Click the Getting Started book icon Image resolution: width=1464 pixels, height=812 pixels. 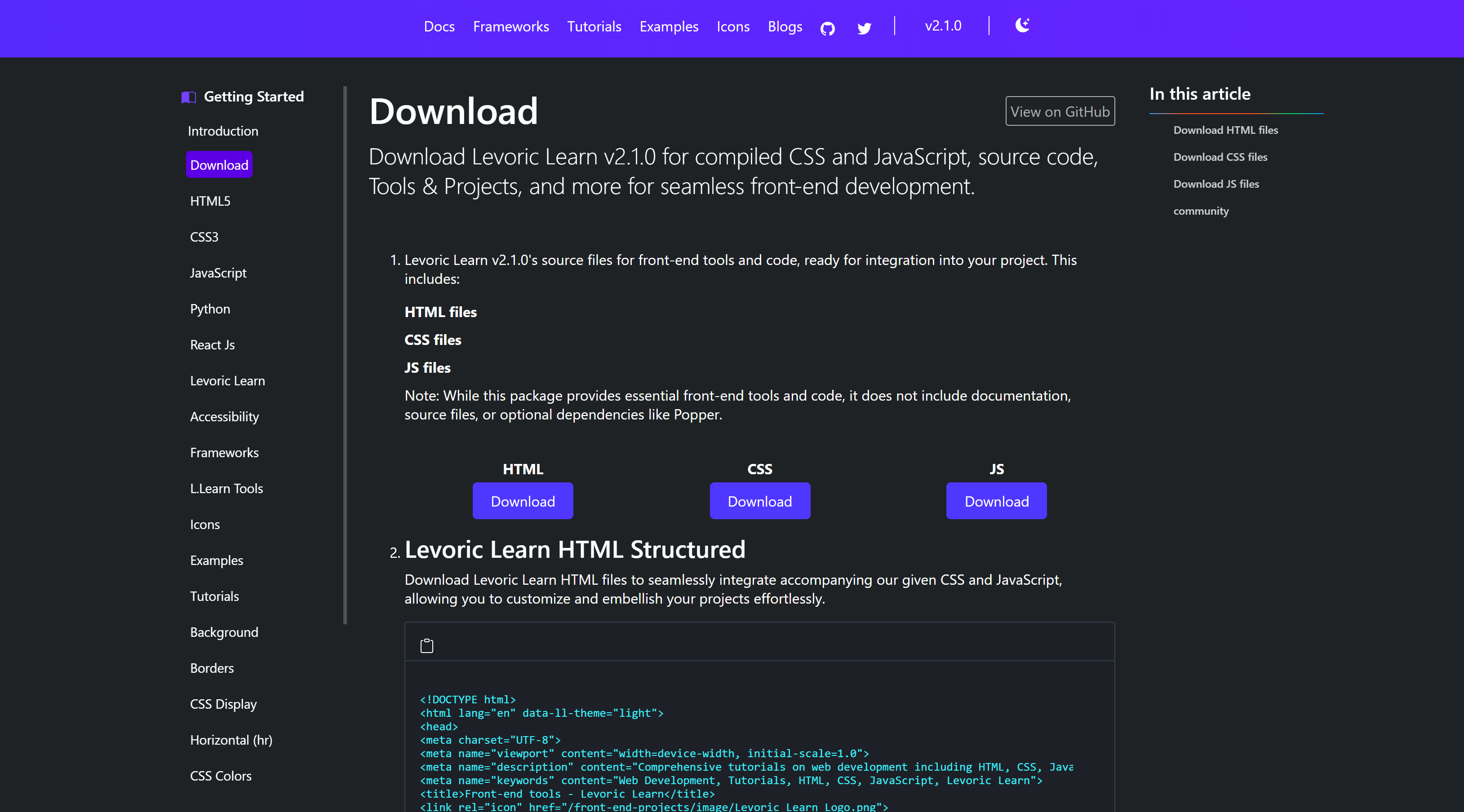coord(189,97)
